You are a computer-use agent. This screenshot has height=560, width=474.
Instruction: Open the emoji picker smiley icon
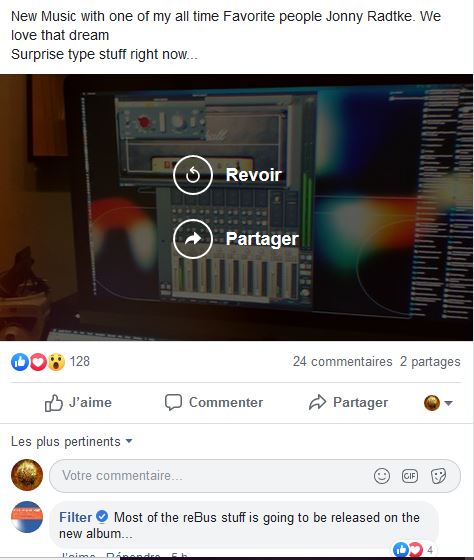[381, 476]
